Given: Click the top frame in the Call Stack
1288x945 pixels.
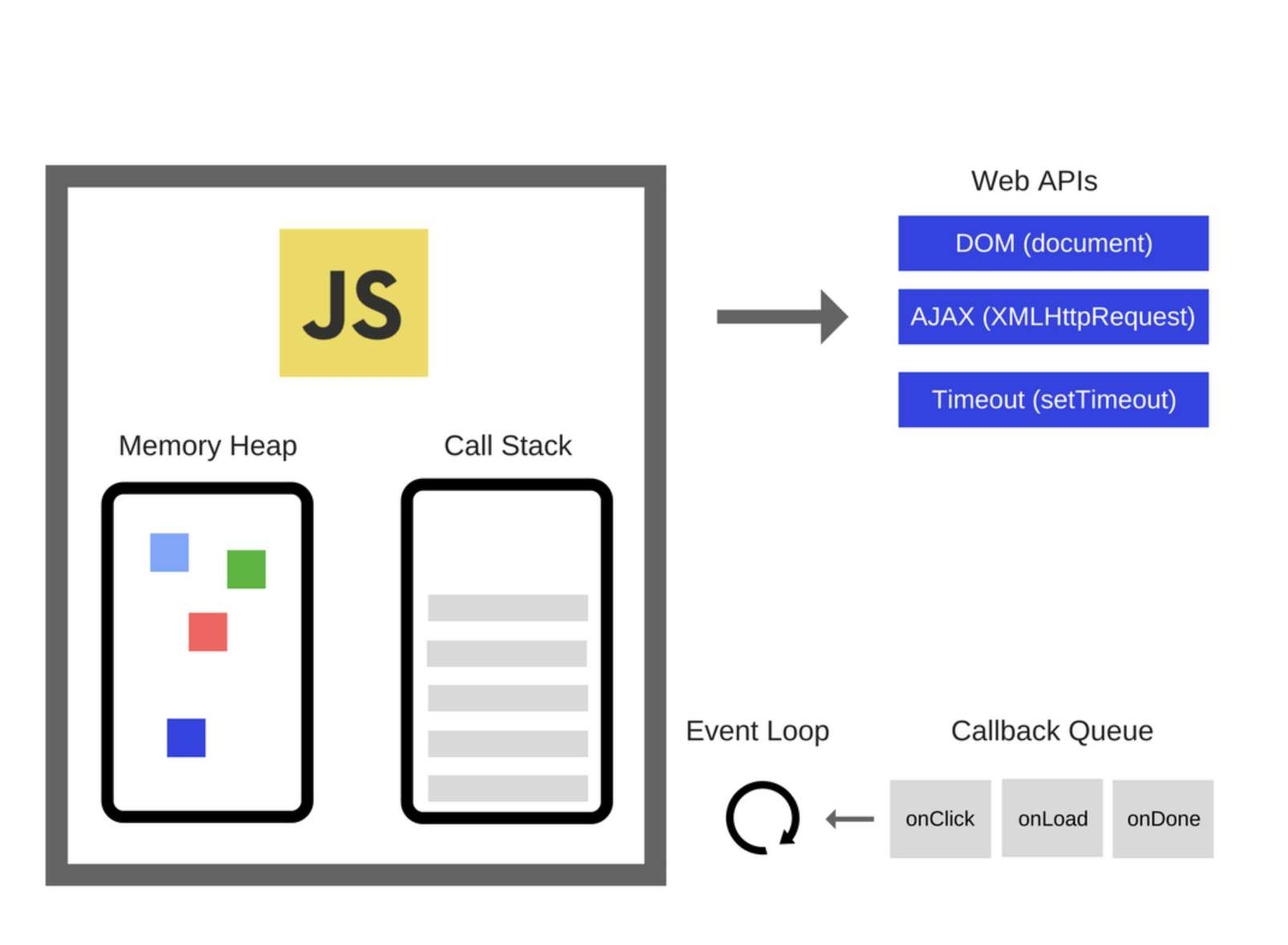Looking at the screenshot, I should (x=508, y=607).
